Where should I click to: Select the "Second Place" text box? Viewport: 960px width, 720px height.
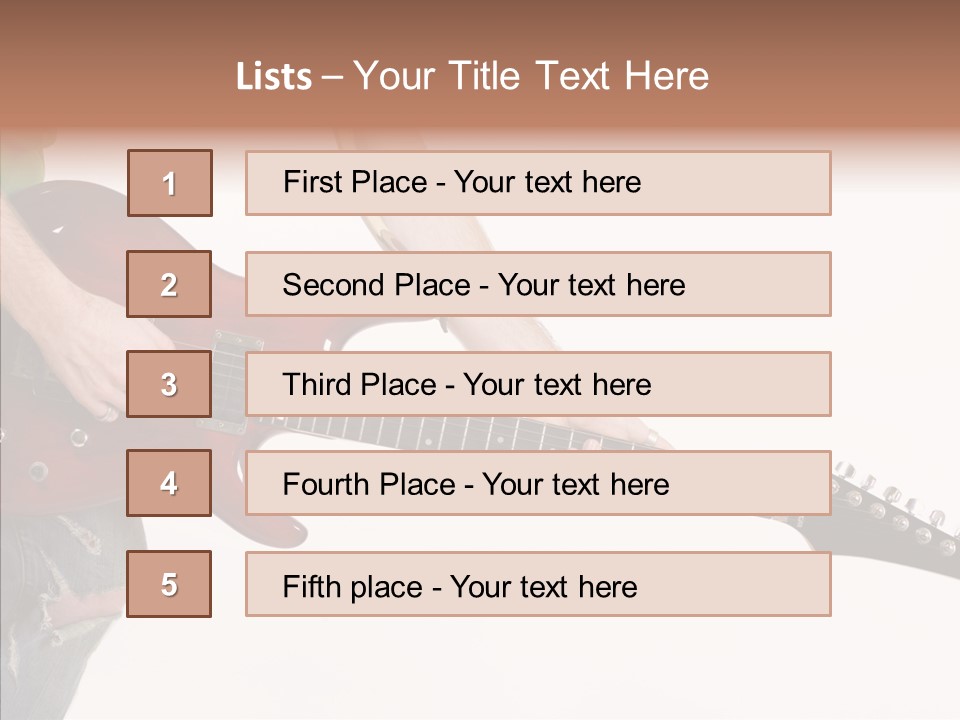tap(538, 284)
